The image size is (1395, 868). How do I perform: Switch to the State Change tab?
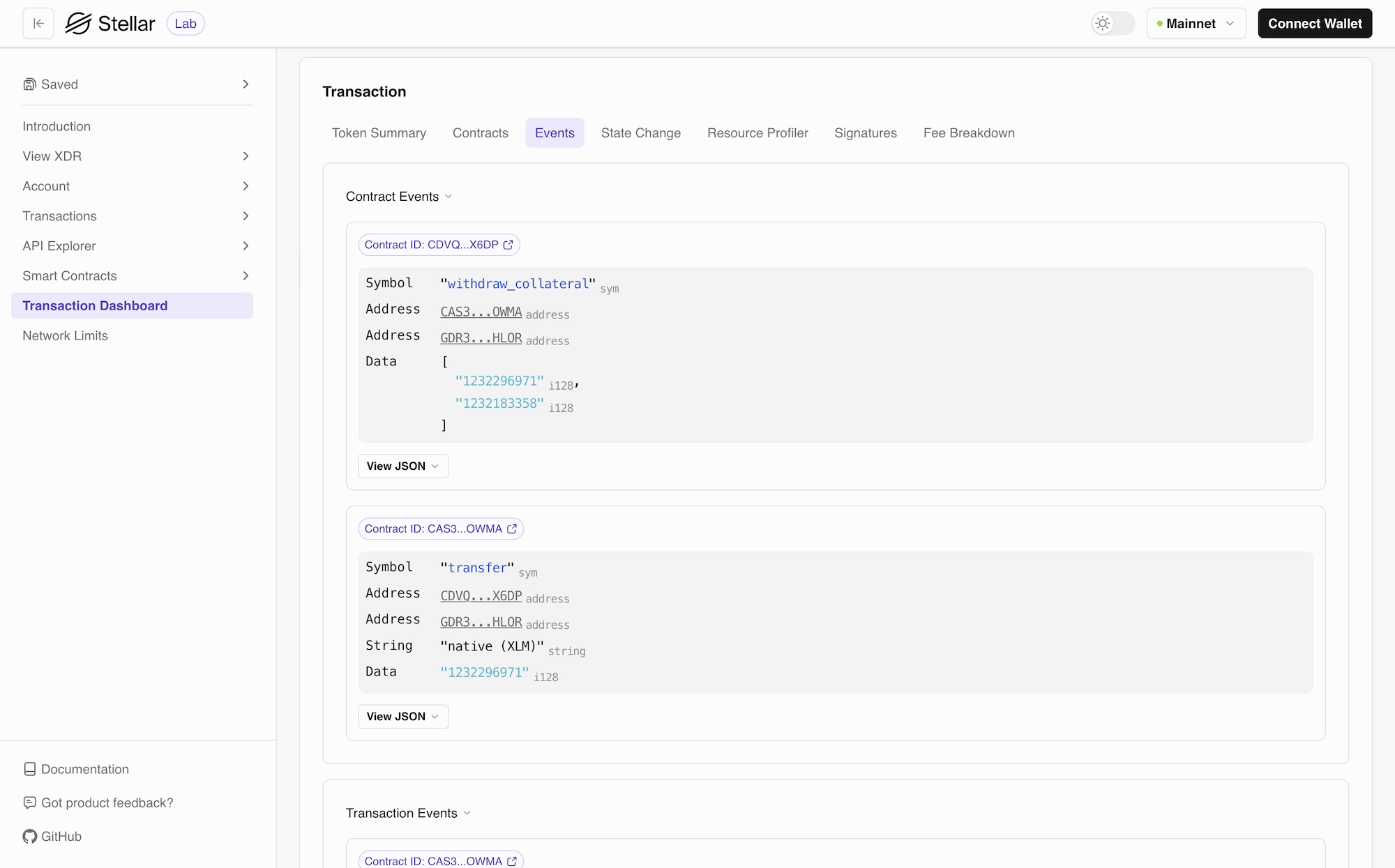tap(640, 133)
